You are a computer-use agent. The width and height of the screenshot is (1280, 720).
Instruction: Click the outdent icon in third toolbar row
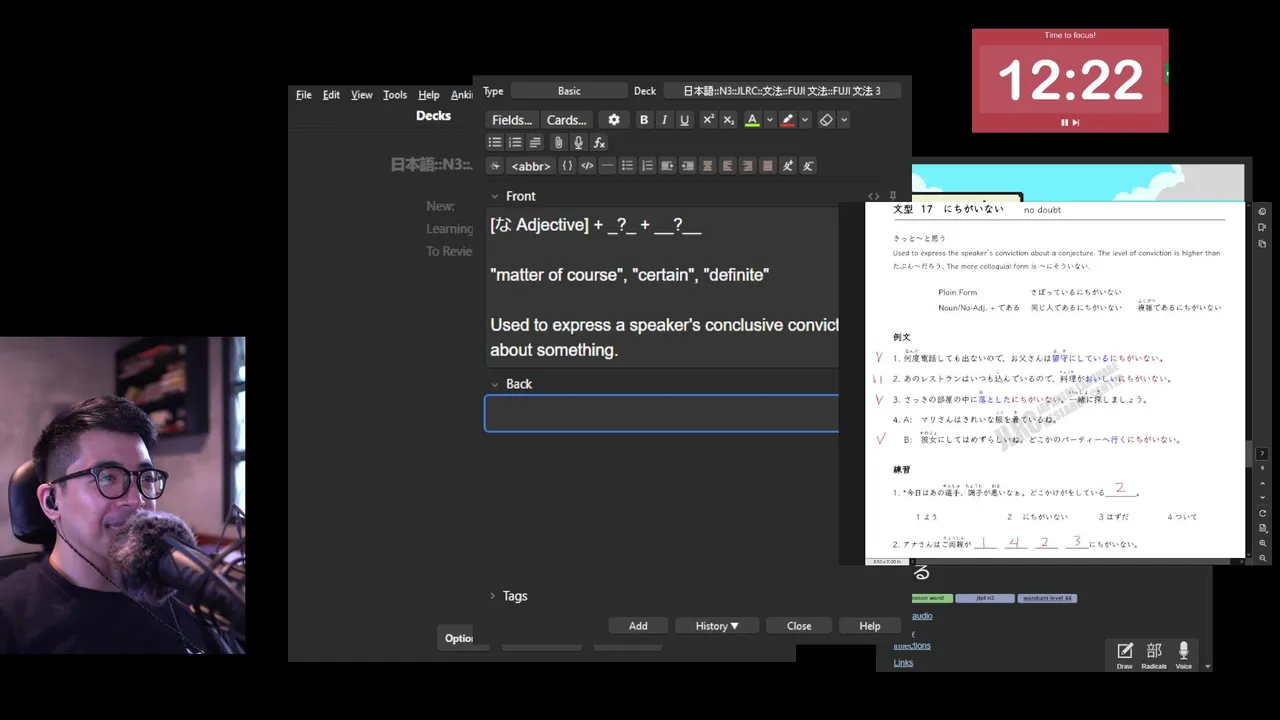tap(687, 166)
